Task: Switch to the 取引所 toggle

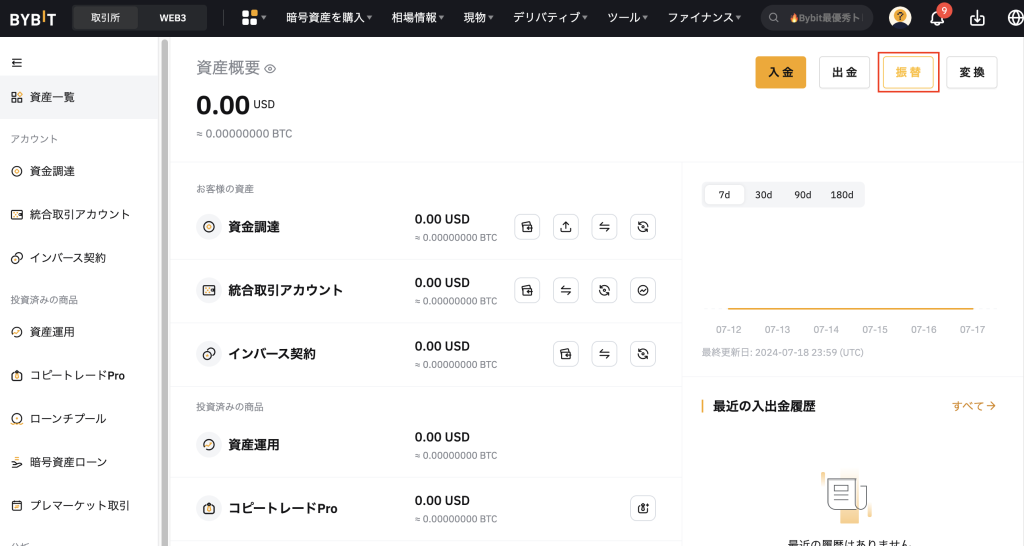Action: tap(104, 18)
